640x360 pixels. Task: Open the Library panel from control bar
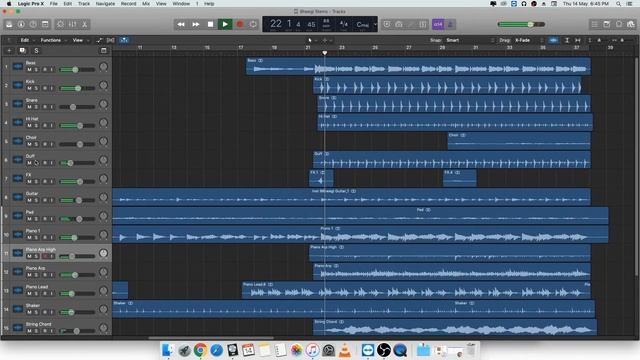coord(9,24)
